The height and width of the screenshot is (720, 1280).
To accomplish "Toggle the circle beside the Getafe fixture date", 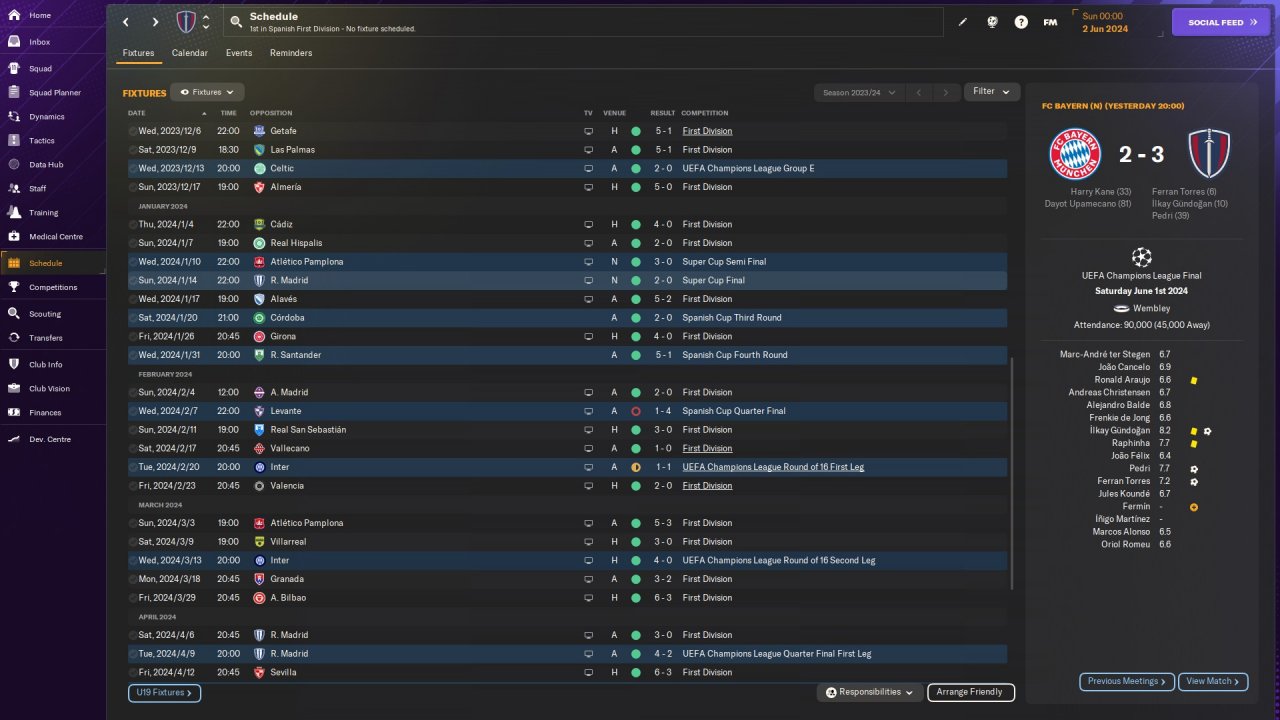I will (x=133, y=131).
